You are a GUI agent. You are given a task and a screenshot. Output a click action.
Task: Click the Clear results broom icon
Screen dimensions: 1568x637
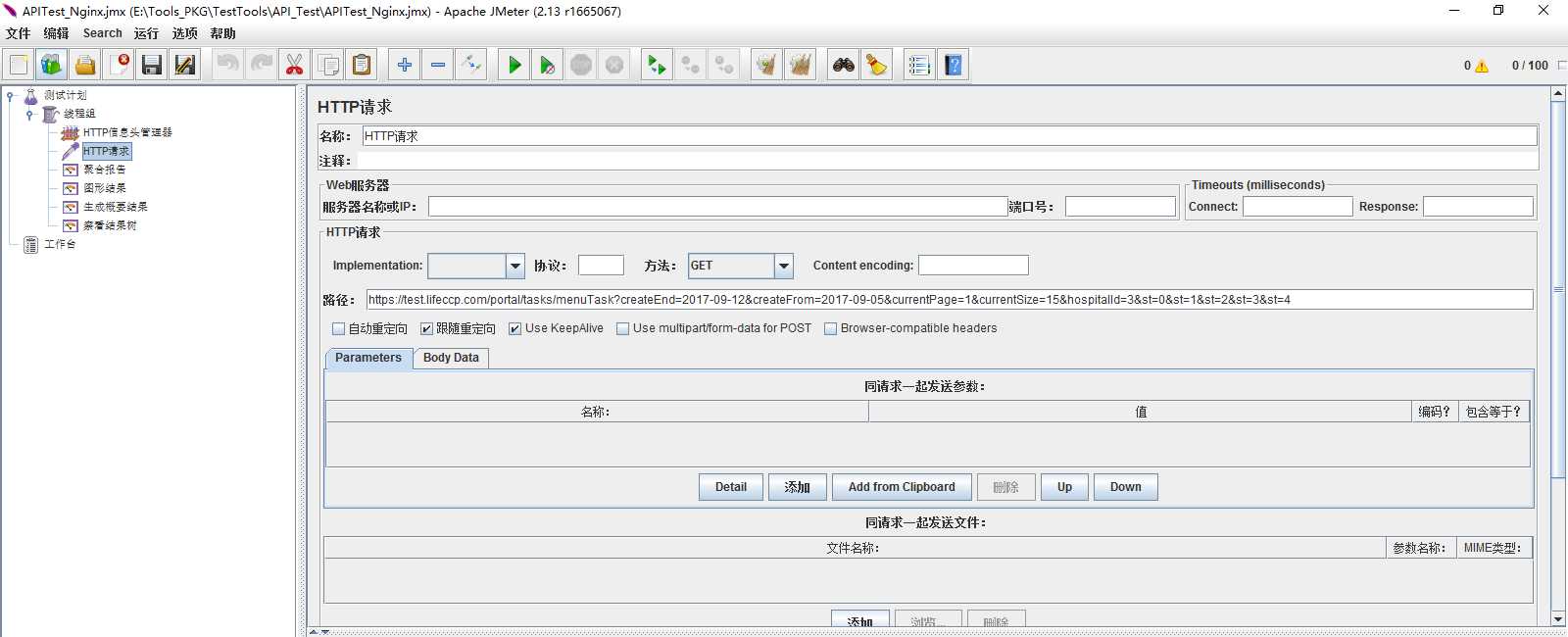[x=766, y=65]
